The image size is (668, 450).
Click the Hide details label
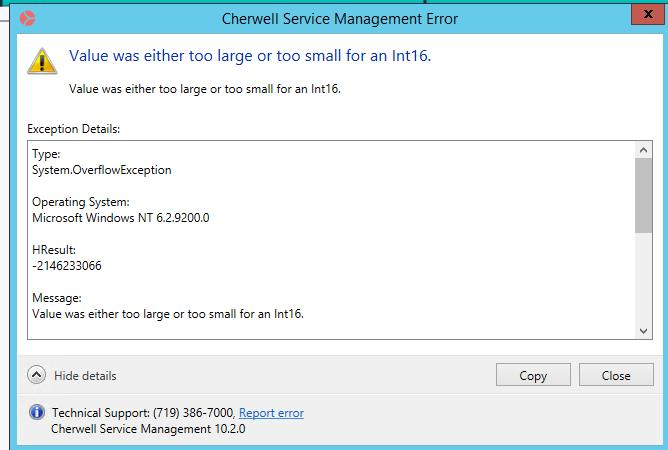85,376
